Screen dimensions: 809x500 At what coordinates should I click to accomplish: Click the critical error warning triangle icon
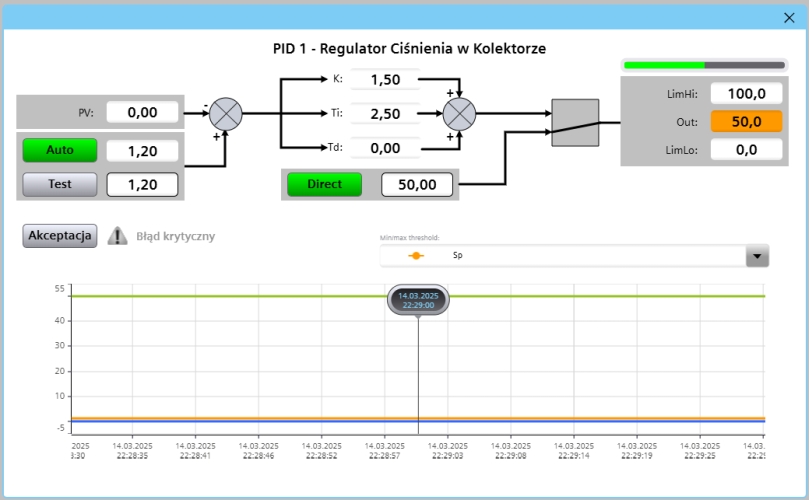pyautogui.click(x=118, y=236)
